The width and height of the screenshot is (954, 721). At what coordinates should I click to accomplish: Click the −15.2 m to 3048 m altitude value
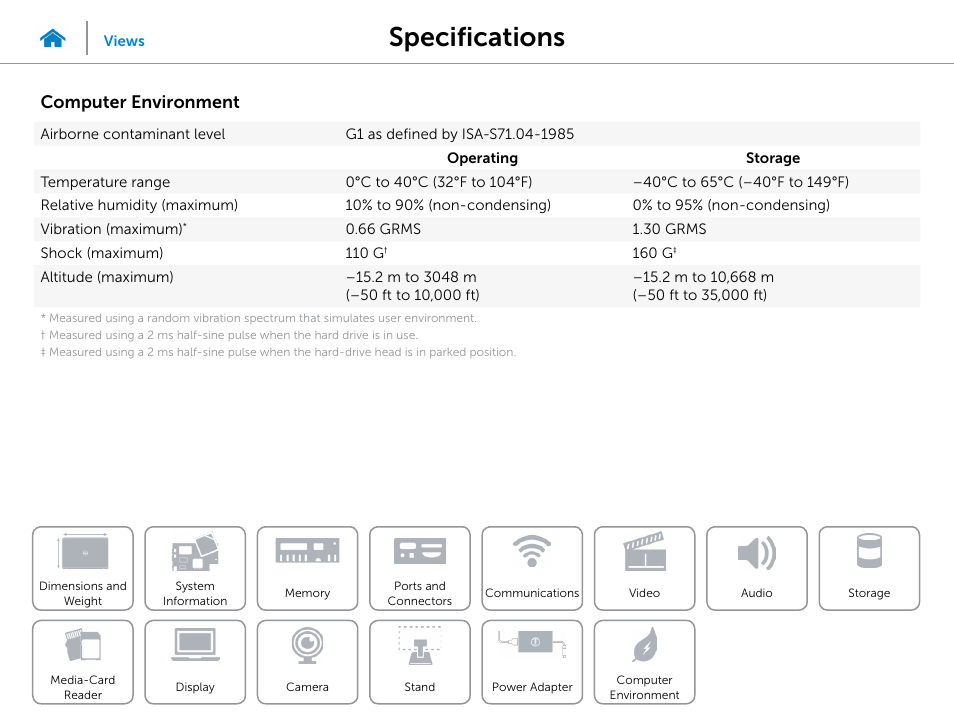(x=413, y=286)
